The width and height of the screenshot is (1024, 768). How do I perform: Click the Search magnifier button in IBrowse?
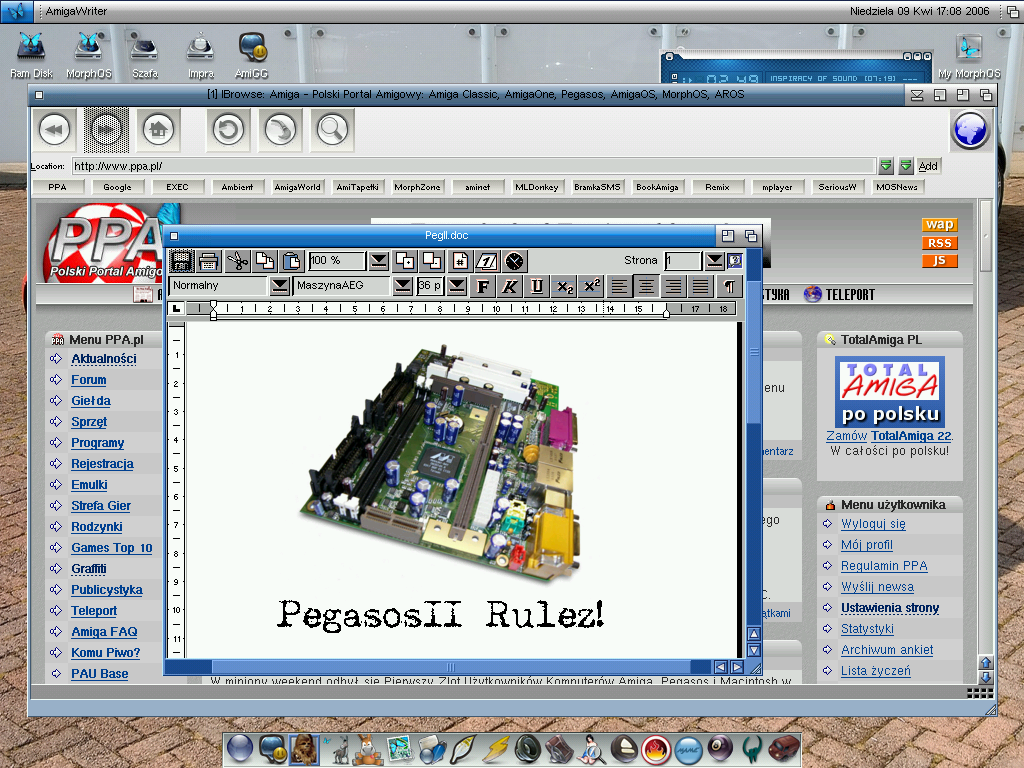(x=332, y=130)
